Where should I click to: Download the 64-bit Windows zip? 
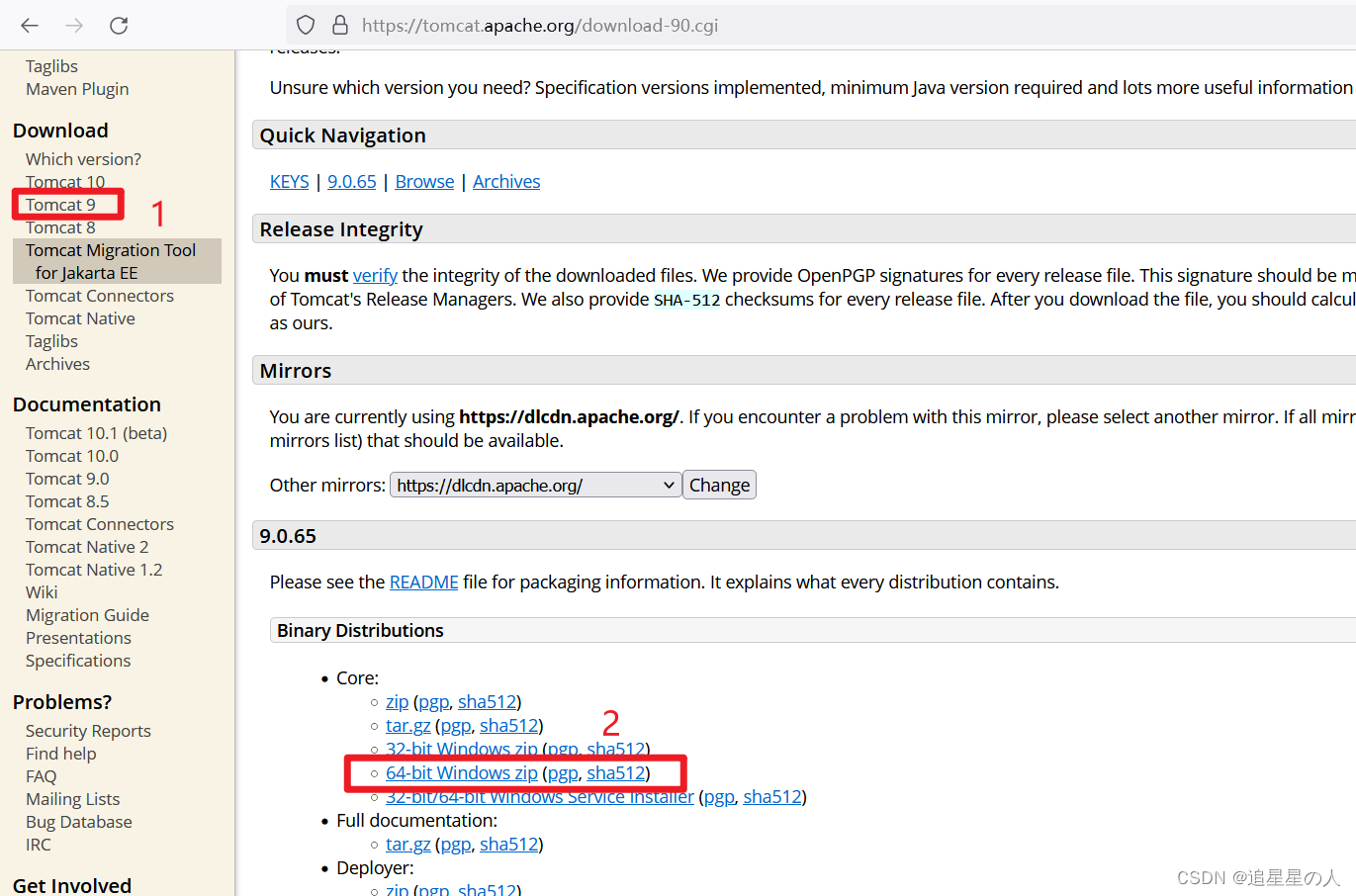click(x=462, y=773)
